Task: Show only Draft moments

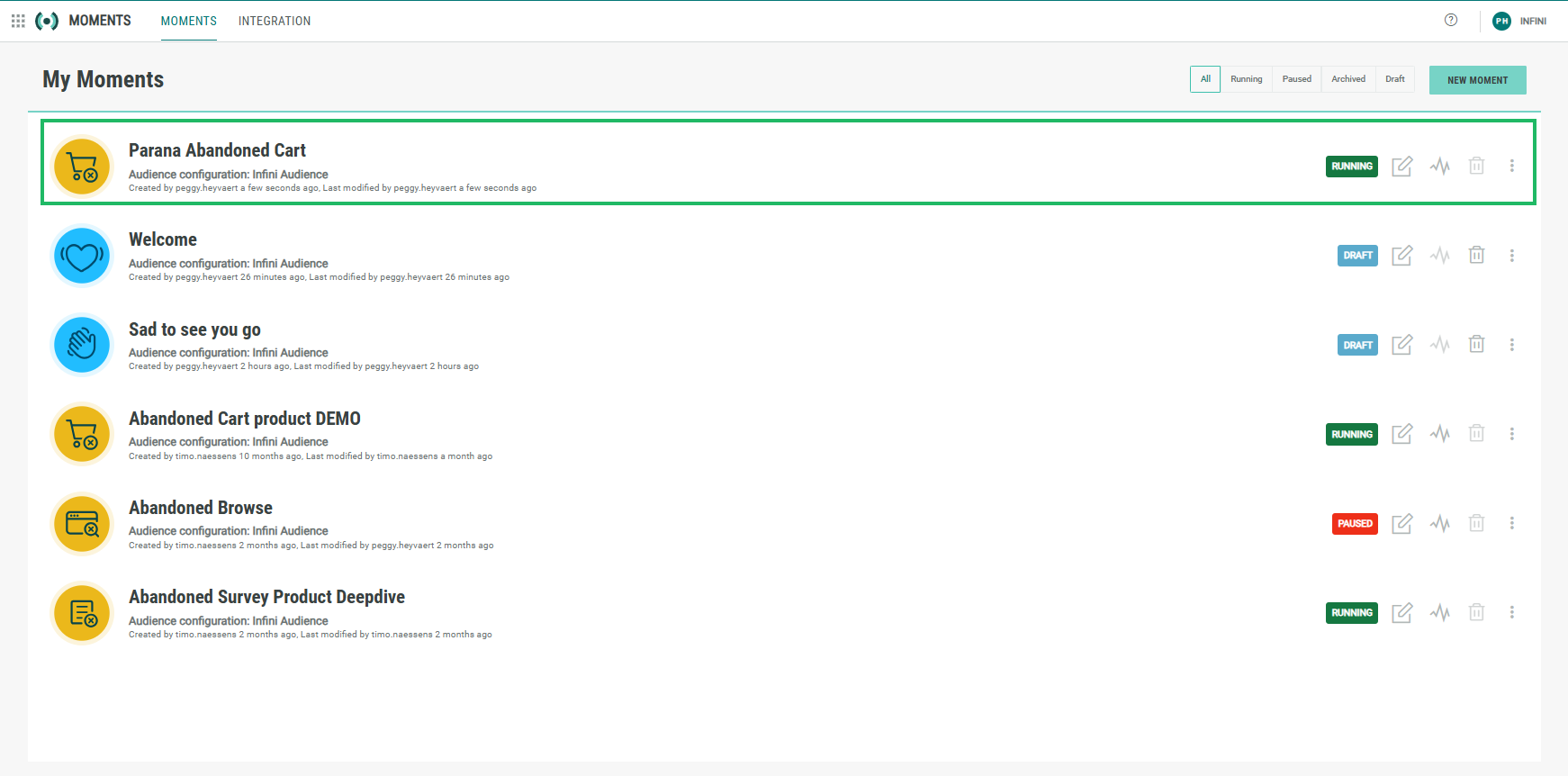Action: [1394, 79]
